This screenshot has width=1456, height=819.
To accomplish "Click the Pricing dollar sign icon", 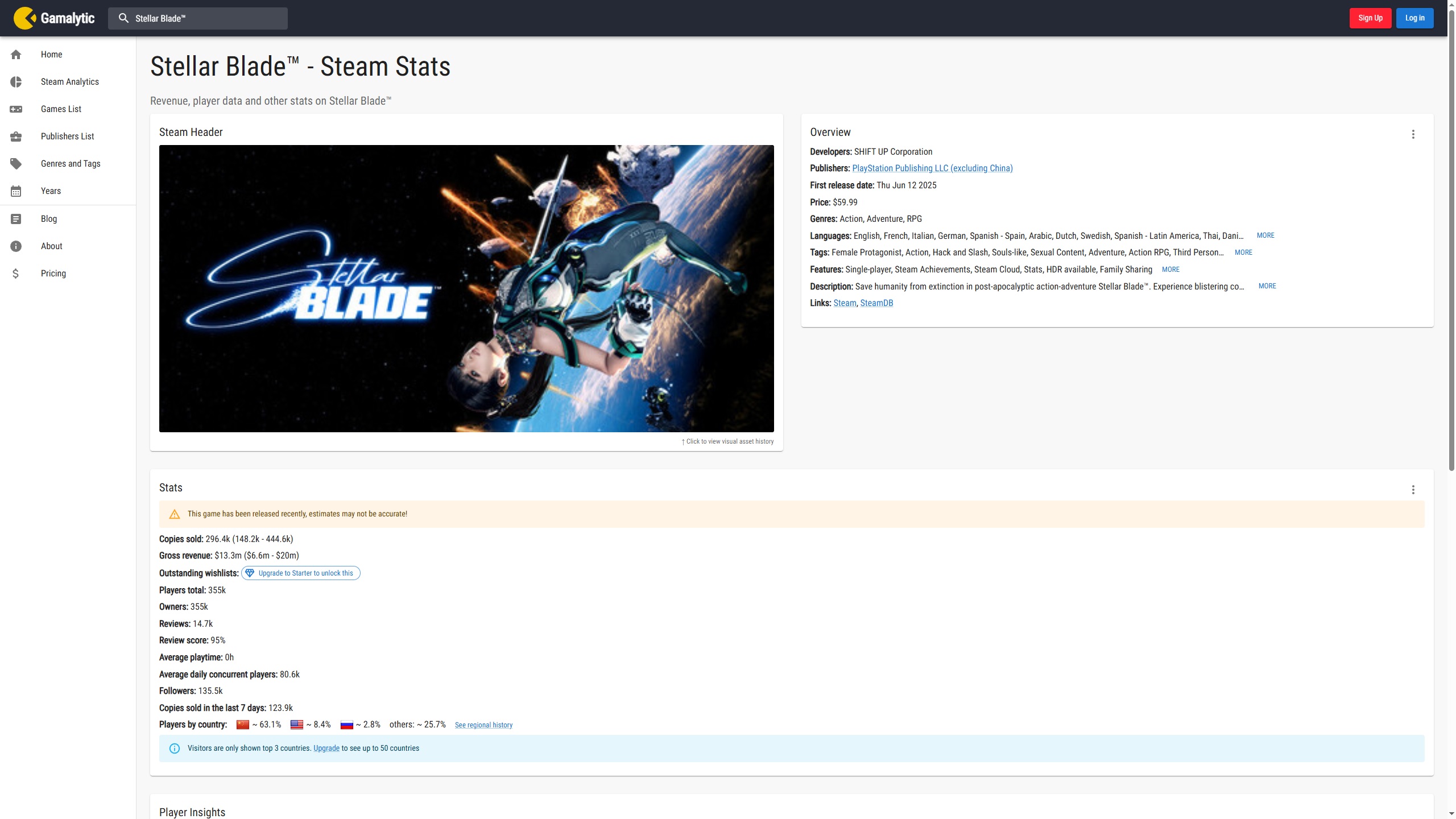I will click(x=16, y=274).
